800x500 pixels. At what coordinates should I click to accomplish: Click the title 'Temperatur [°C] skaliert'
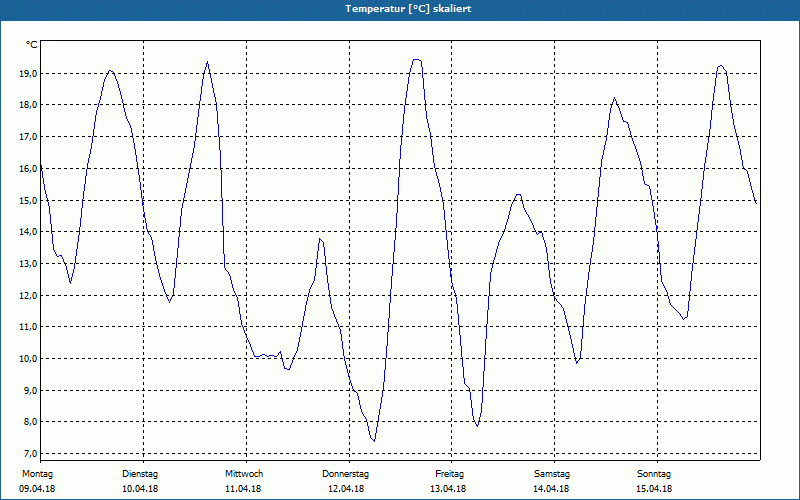[408, 9]
